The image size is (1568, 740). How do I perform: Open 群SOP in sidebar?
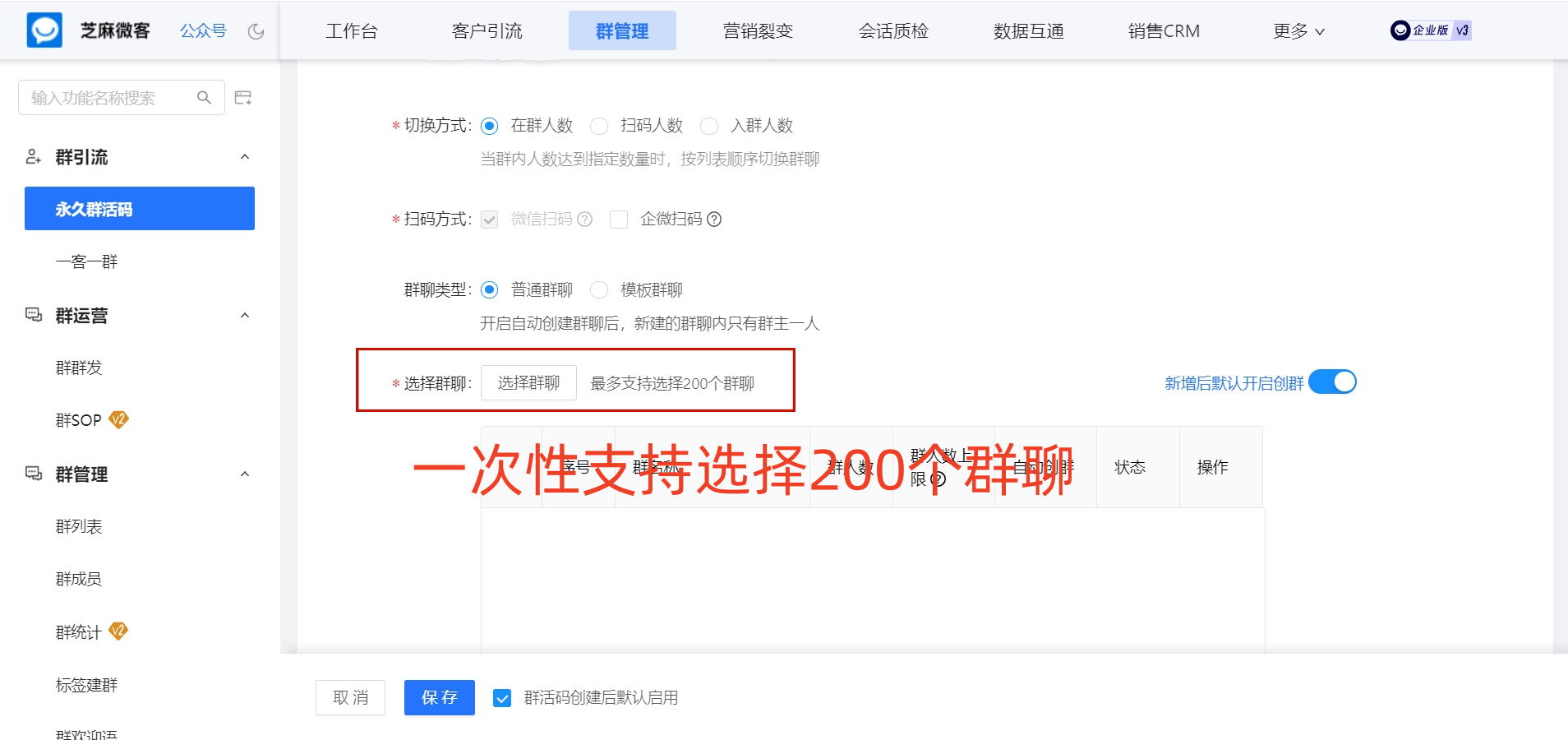click(x=78, y=420)
